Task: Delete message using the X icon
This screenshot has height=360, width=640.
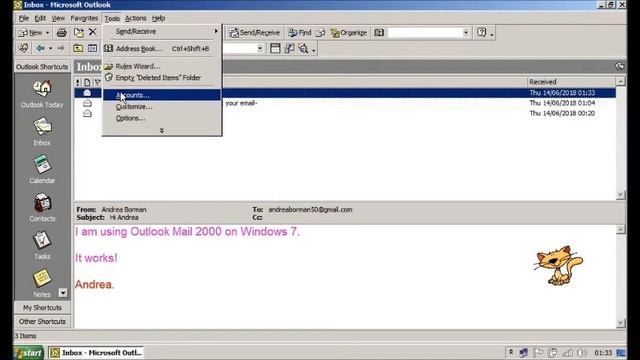Action: [x=93, y=32]
